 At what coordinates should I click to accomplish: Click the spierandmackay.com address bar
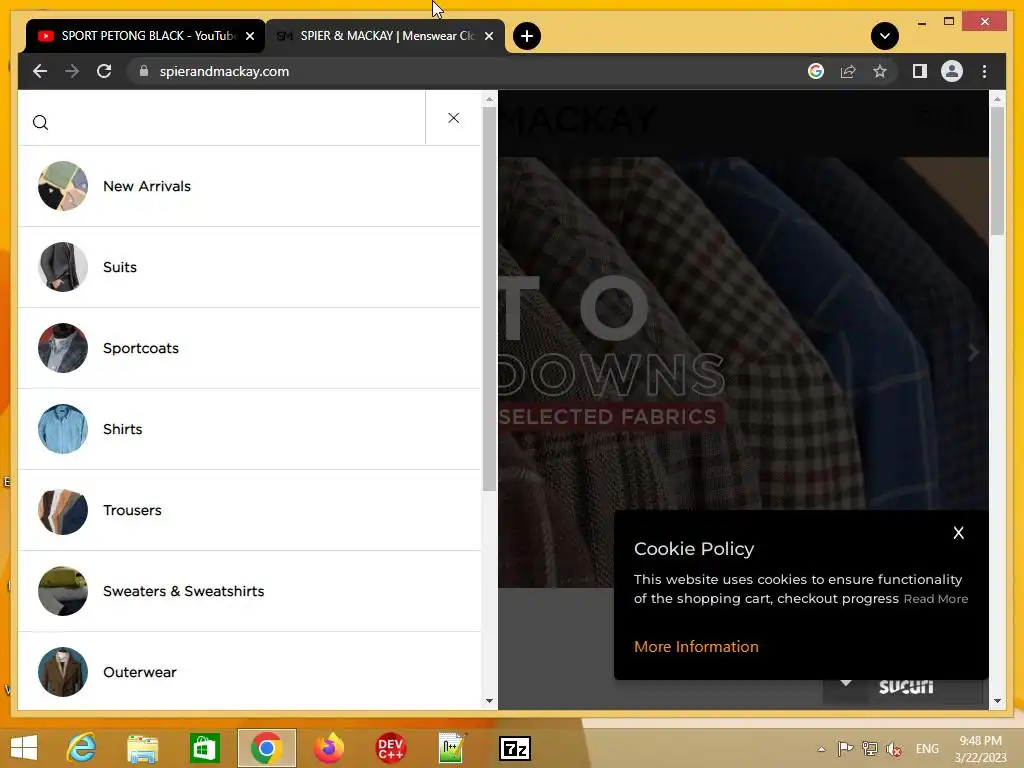[224, 71]
